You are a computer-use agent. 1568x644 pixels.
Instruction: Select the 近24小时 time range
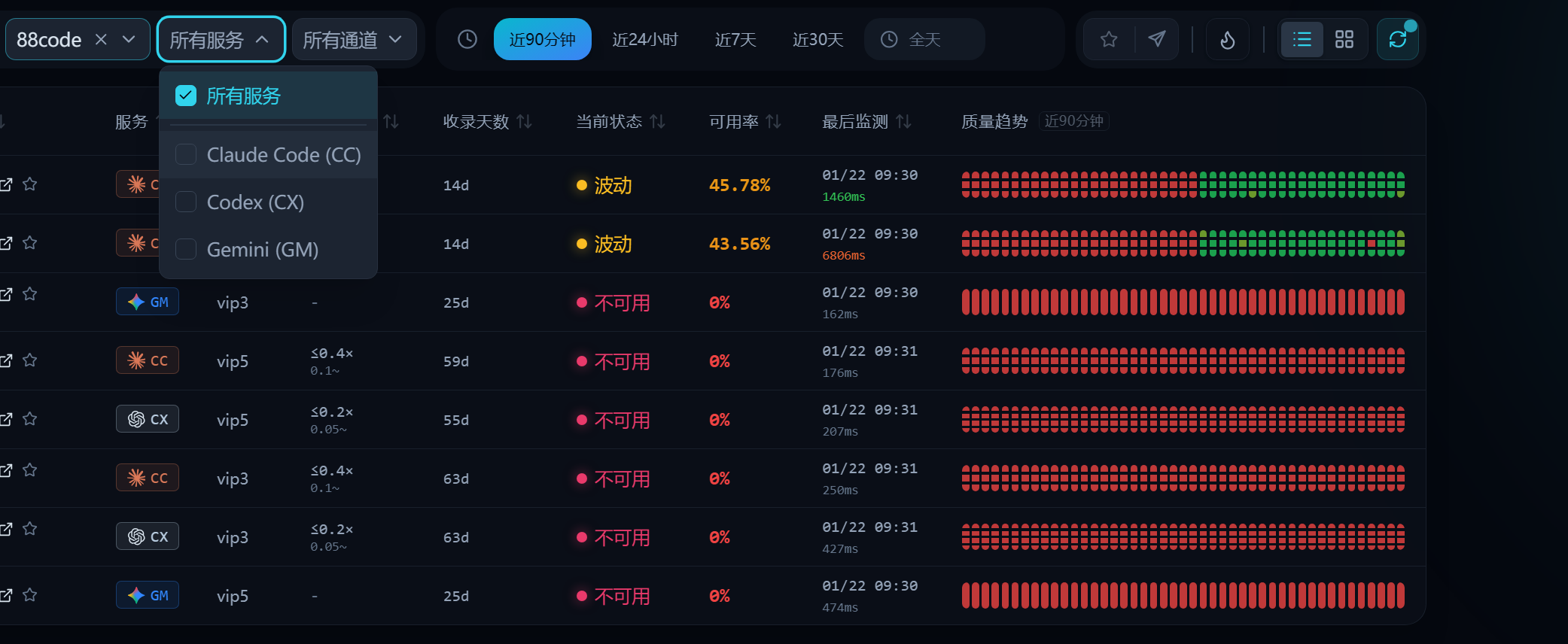coord(645,39)
